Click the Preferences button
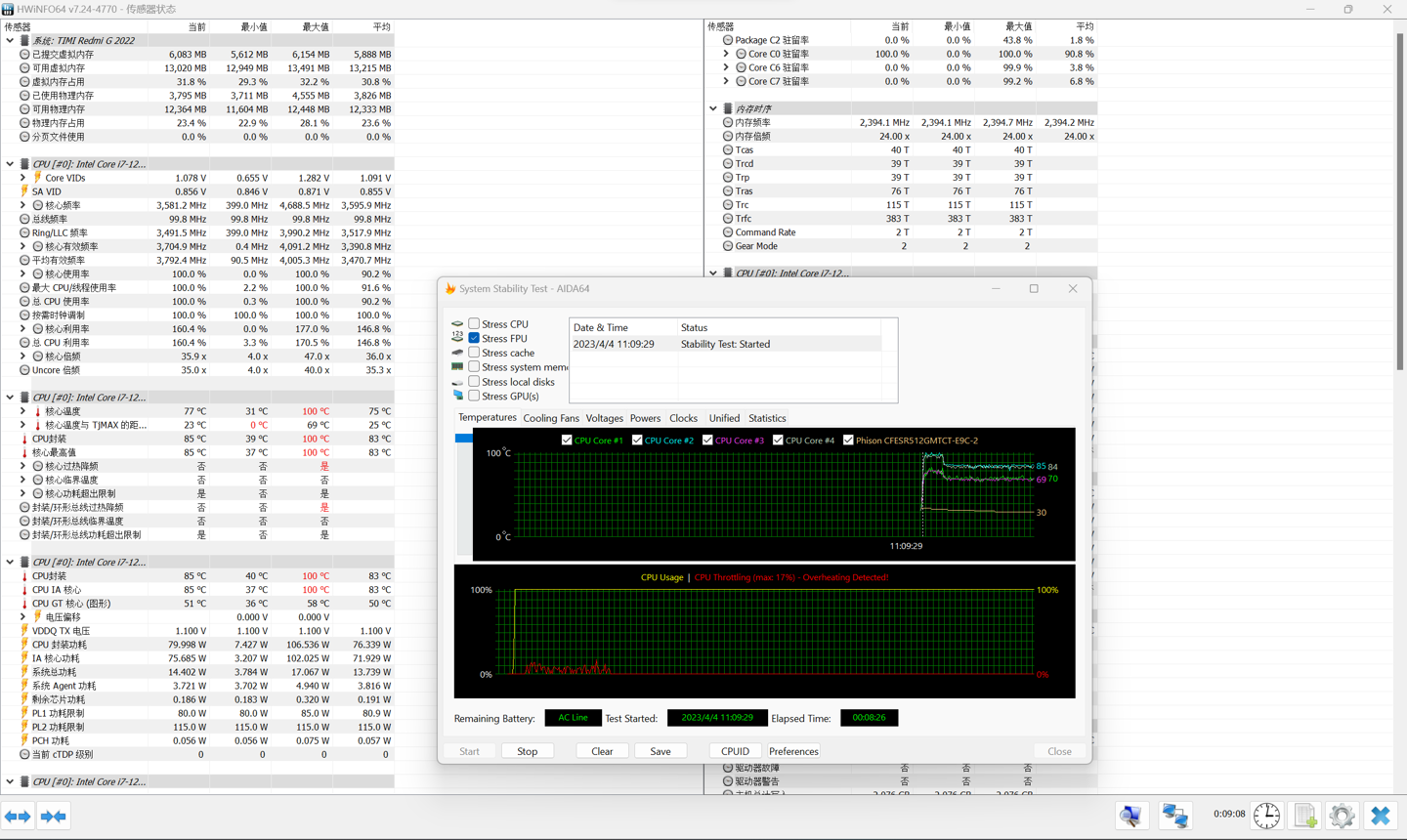 pos(792,751)
